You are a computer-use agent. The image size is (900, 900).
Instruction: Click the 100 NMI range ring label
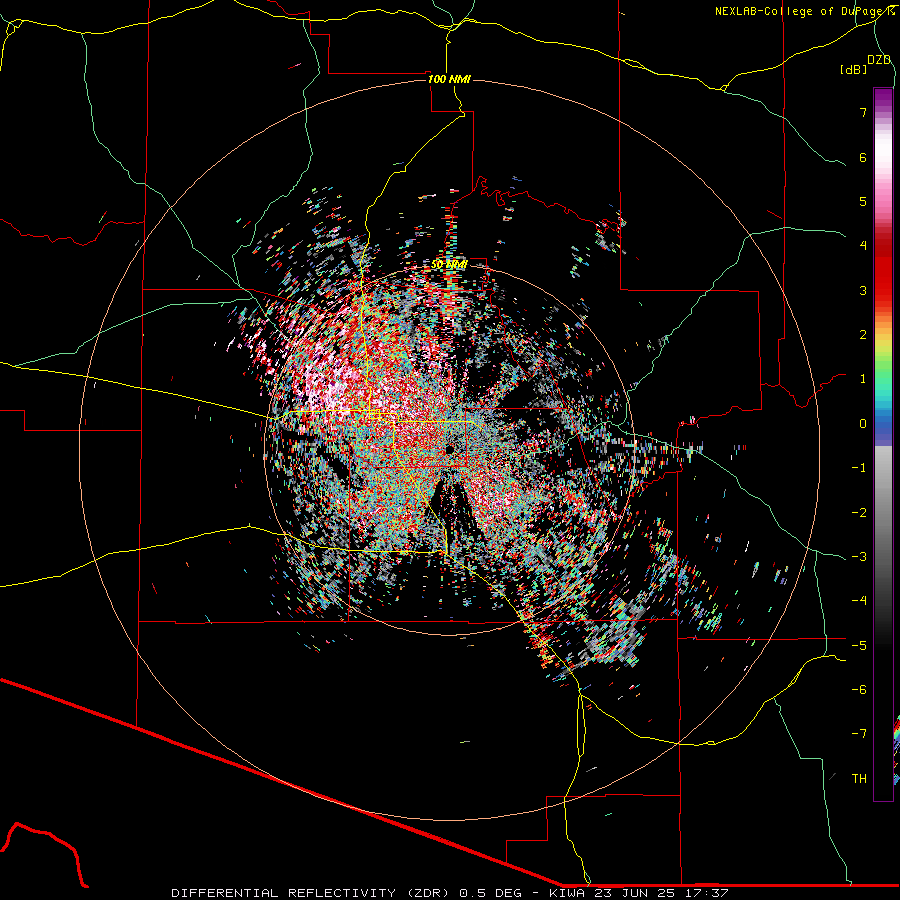pos(449,79)
